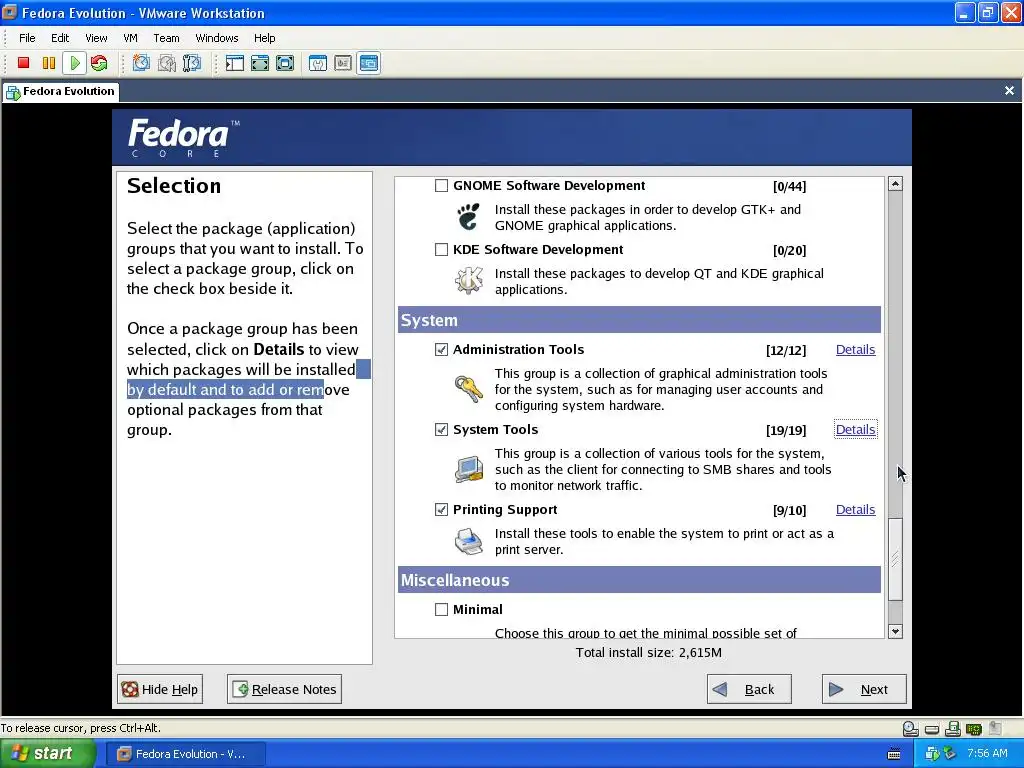Viewport: 1024px width, 768px height.
Task: Click the System Tools computer icon
Action: pos(469,469)
